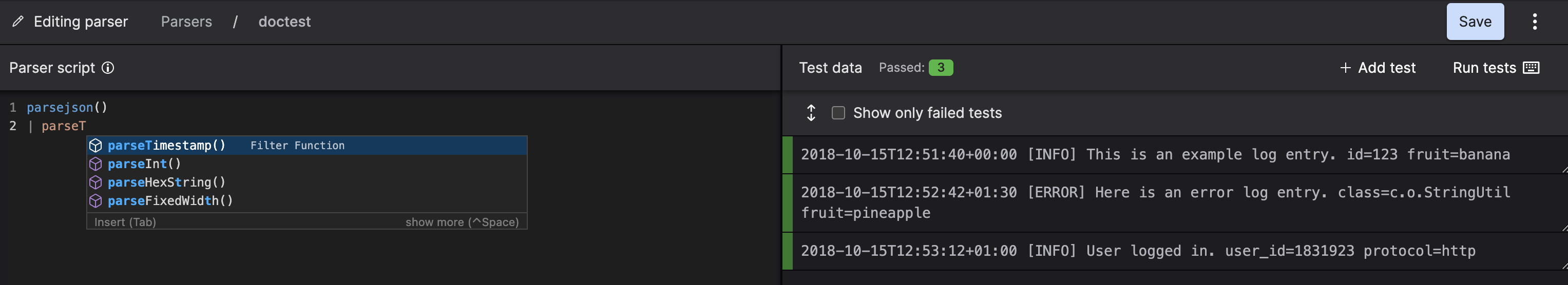Click the cube icon next to parseInt()

[x=95, y=164]
